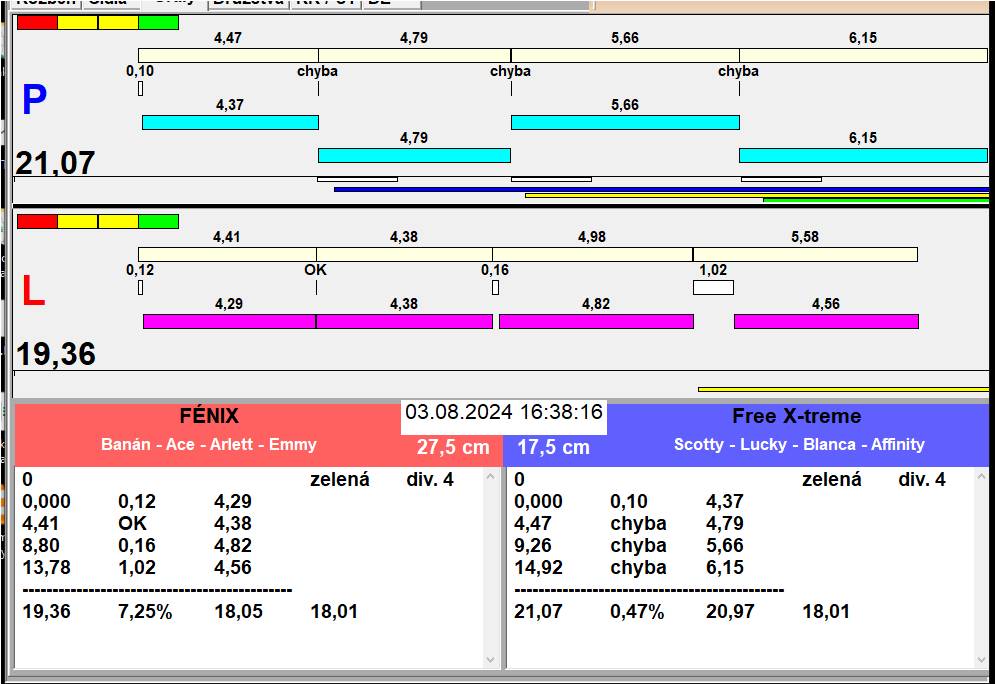Click the yellow light beside green in lane P
The width and height of the screenshot is (995, 684).
pos(118,23)
